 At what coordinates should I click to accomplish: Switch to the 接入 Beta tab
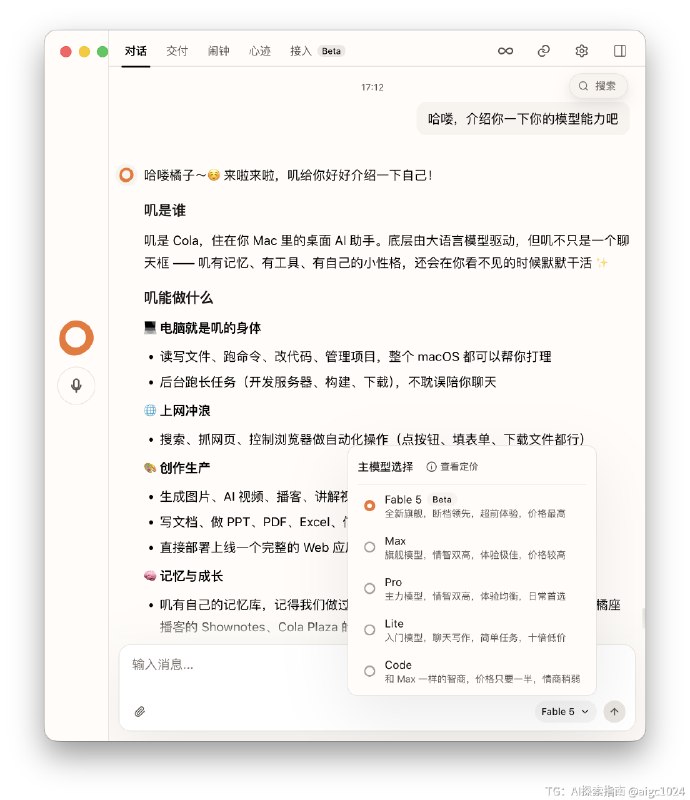click(317, 51)
